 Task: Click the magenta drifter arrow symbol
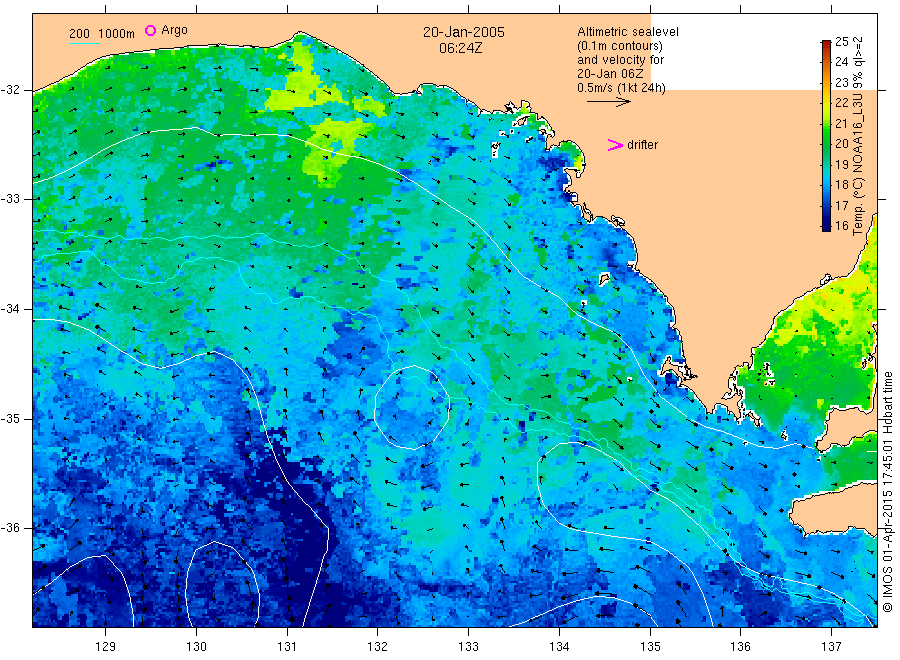point(615,145)
